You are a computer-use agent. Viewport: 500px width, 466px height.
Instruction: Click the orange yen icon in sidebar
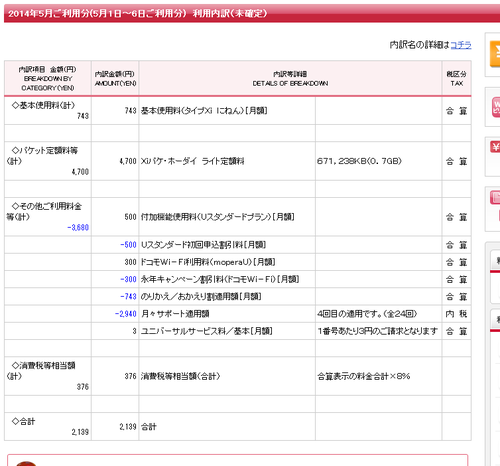click(x=495, y=54)
